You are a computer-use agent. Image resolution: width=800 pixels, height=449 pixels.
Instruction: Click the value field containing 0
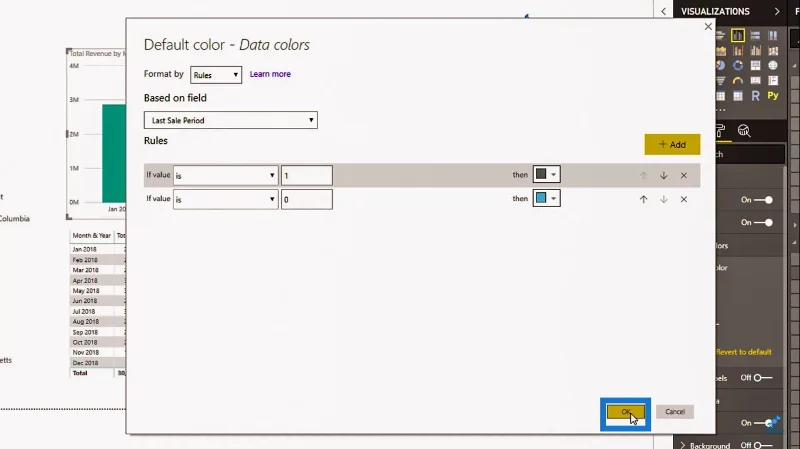(307, 199)
